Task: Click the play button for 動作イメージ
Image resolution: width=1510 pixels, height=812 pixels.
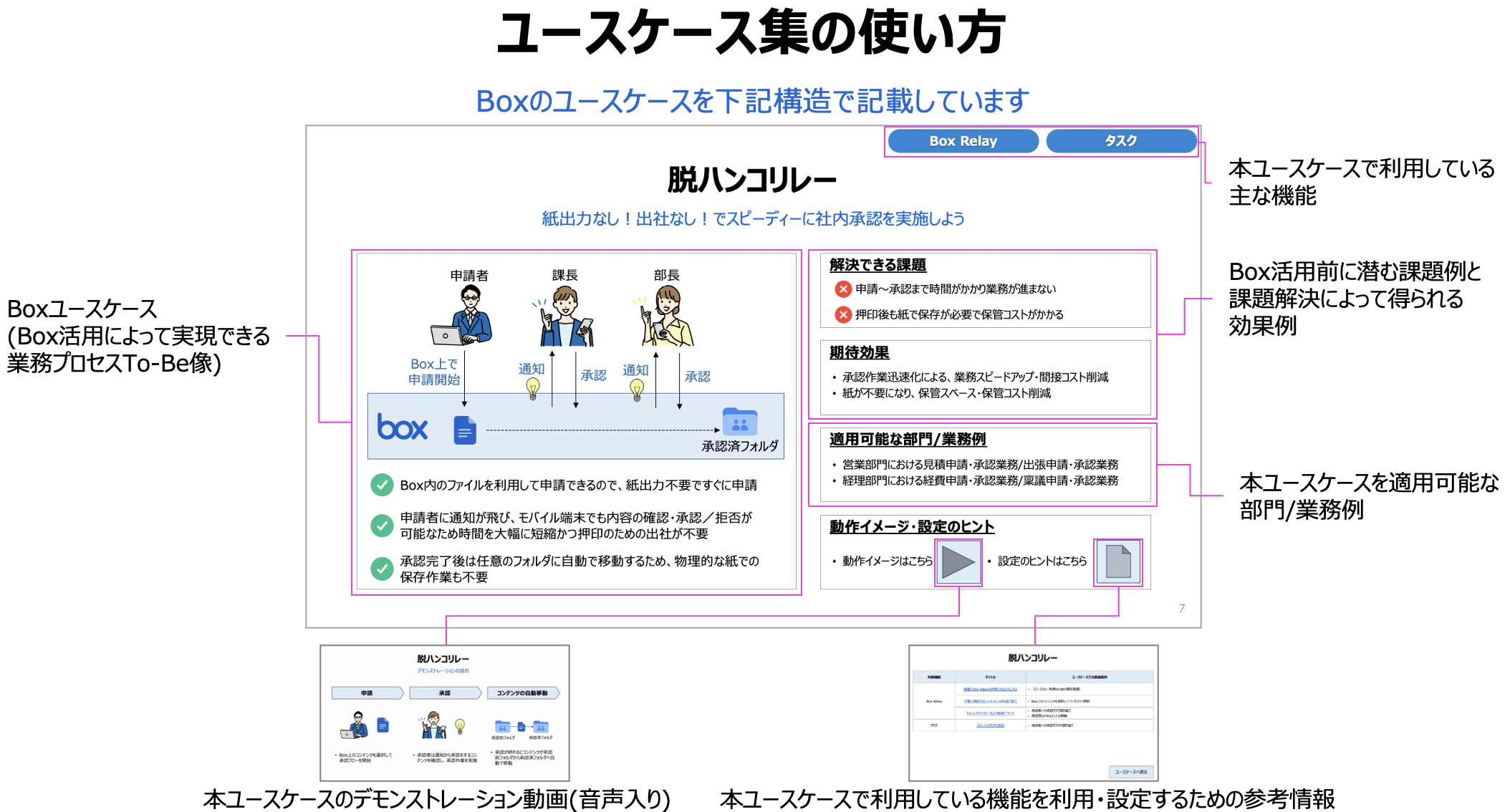Action: click(958, 562)
